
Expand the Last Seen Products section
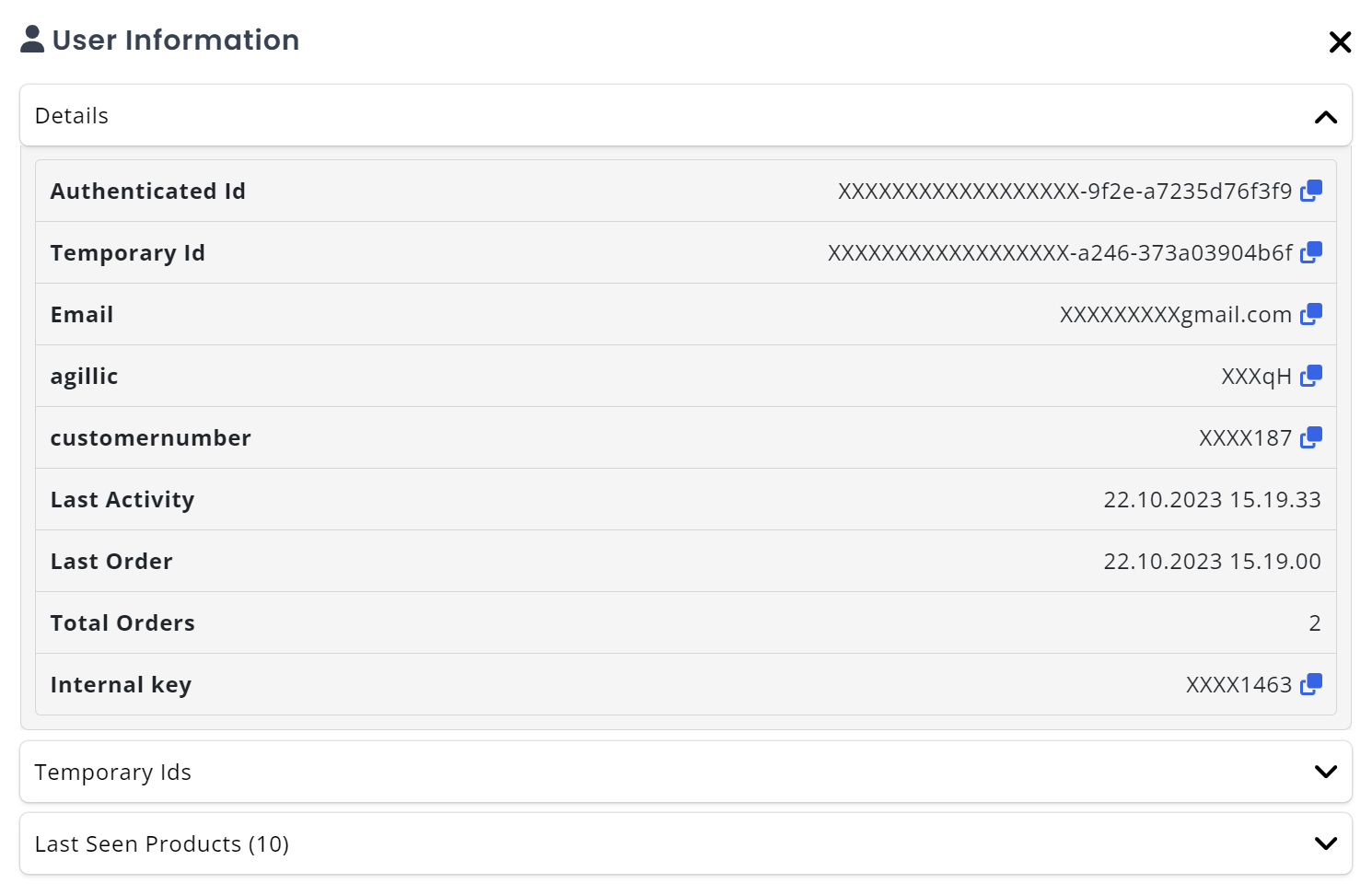(x=1325, y=843)
